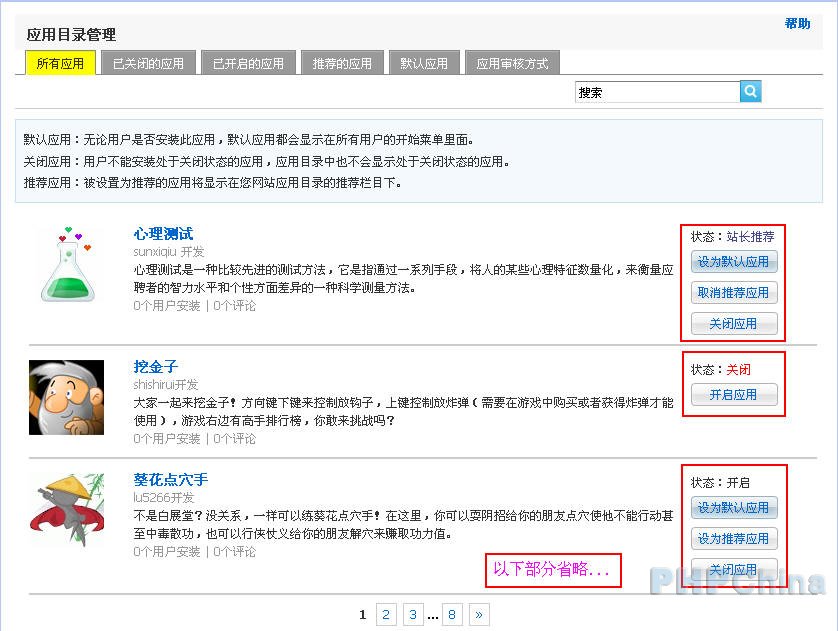The height and width of the screenshot is (631, 838).
Task: Click install count under 心理测试
Action: [x=167, y=306]
